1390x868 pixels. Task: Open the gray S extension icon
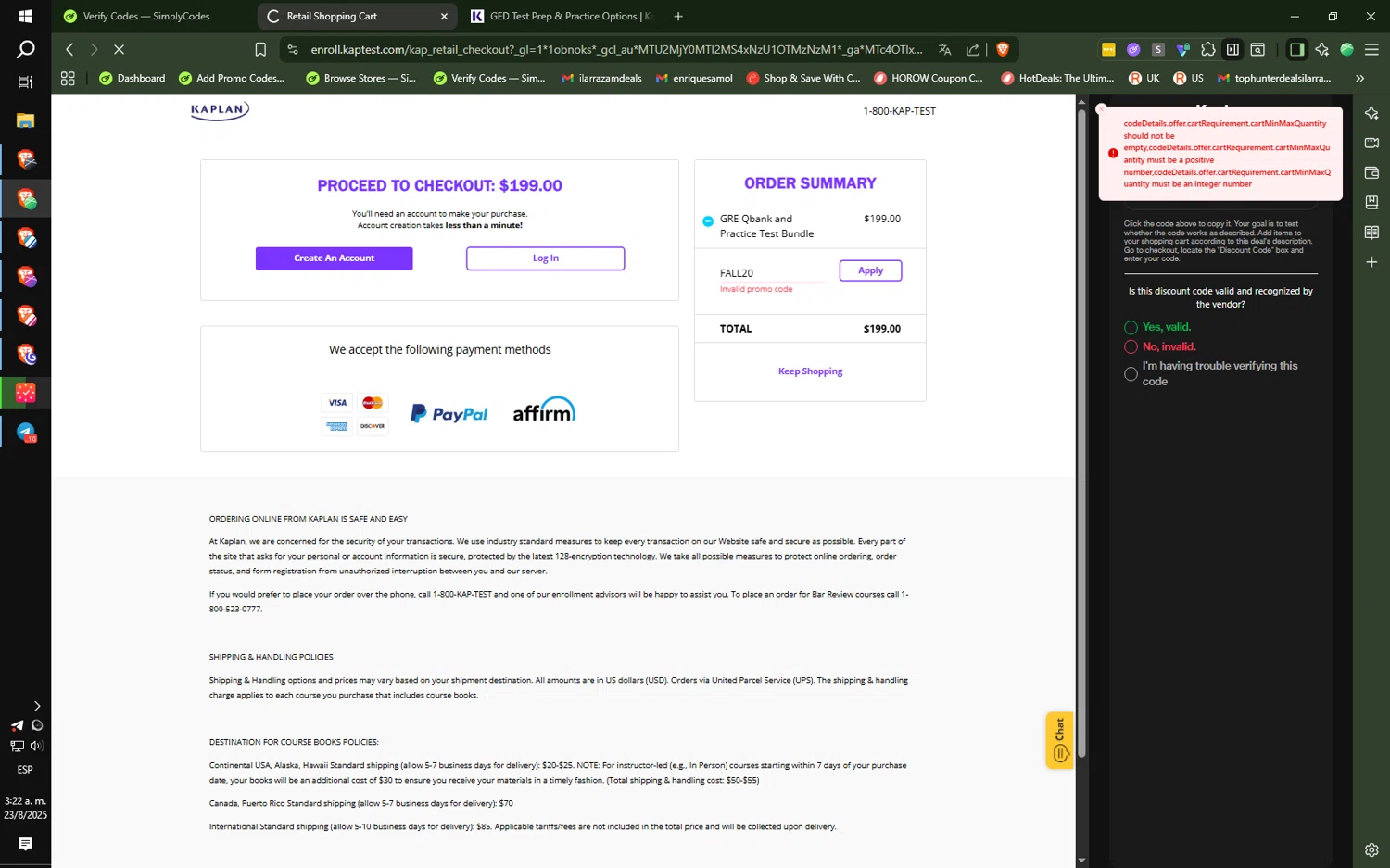1157,49
